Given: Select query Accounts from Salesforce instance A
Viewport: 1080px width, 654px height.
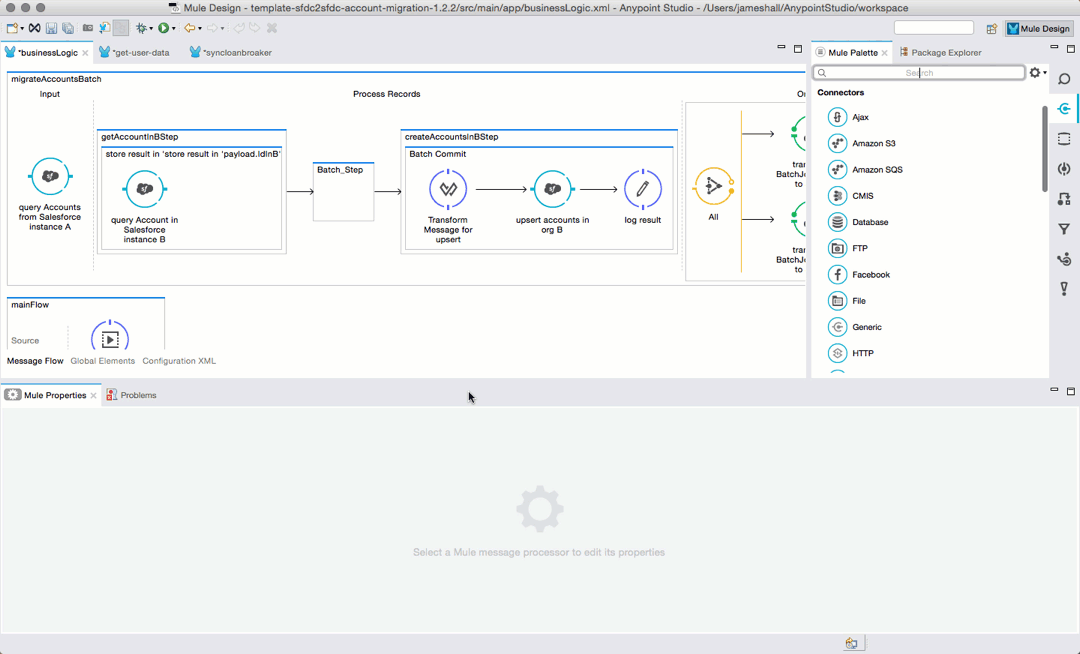Looking at the screenshot, I should 50,177.
